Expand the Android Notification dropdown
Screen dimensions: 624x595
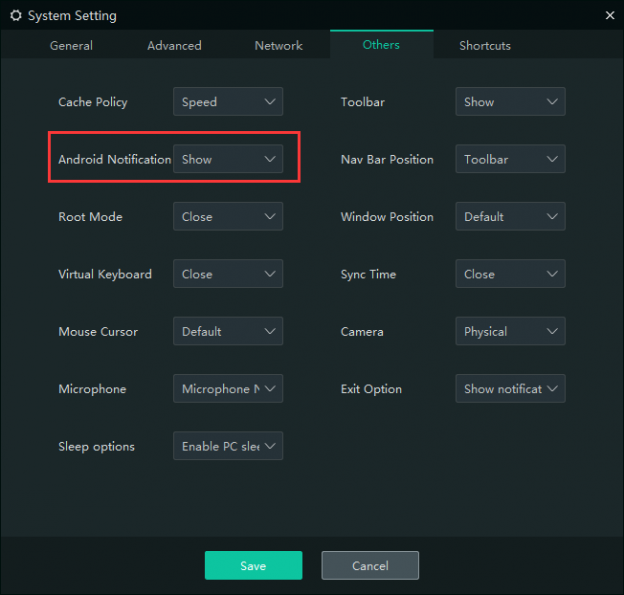(228, 159)
